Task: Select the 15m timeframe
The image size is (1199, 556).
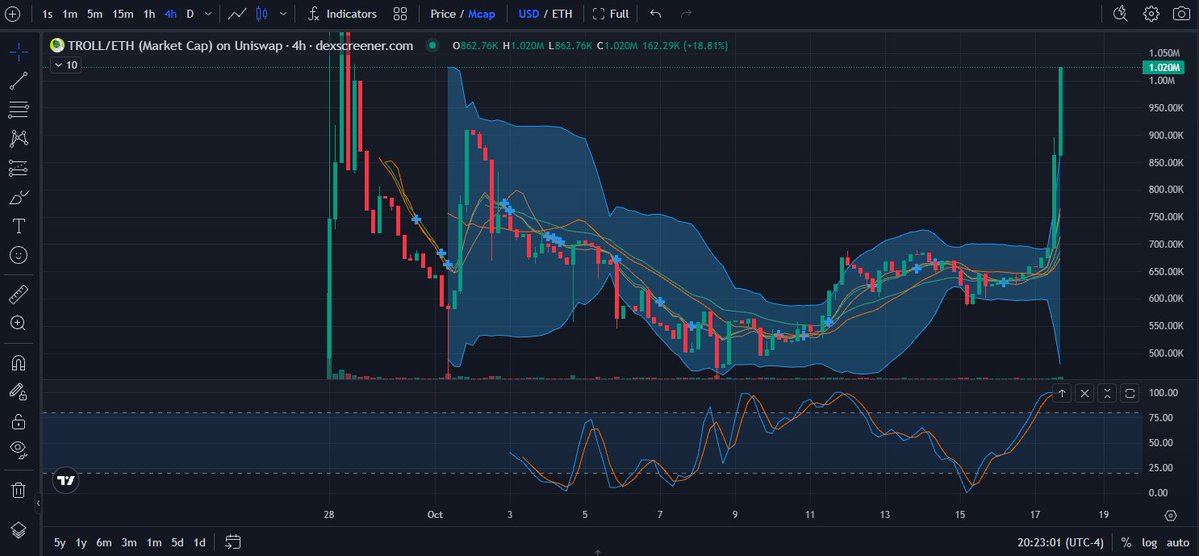Action: point(122,14)
